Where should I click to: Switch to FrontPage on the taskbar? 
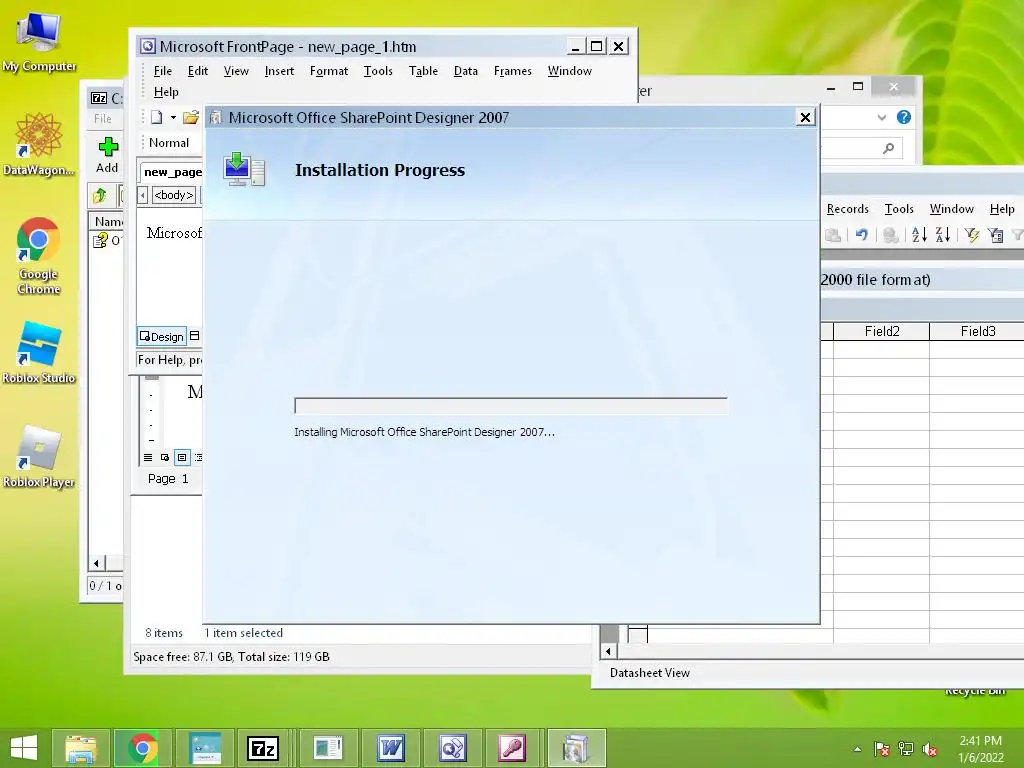[x=453, y=748]
